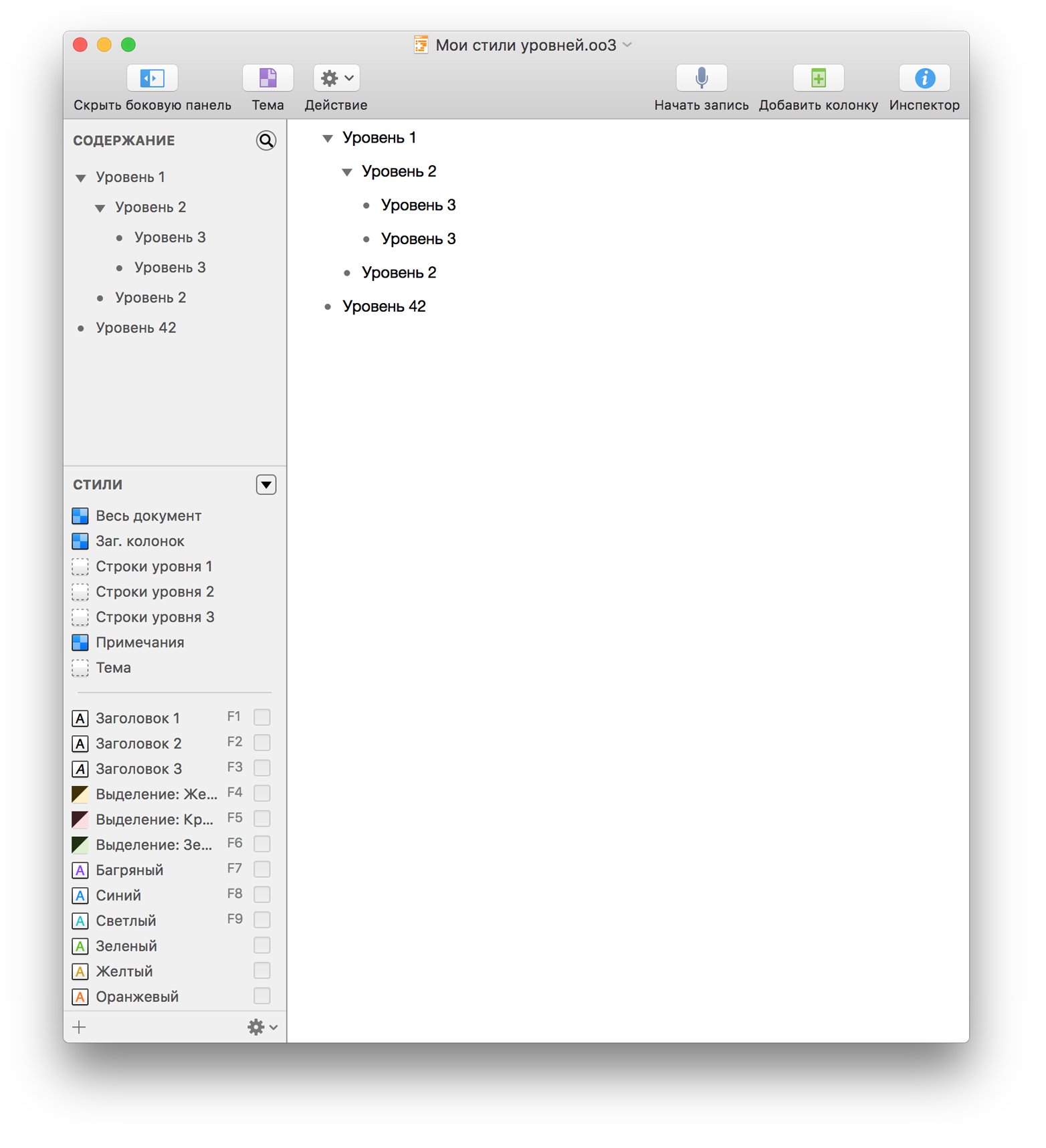Click the red Выделение: Кр... swatch
The height and width of the screenshot is (1148, 1046).
[x=80, y=820]
